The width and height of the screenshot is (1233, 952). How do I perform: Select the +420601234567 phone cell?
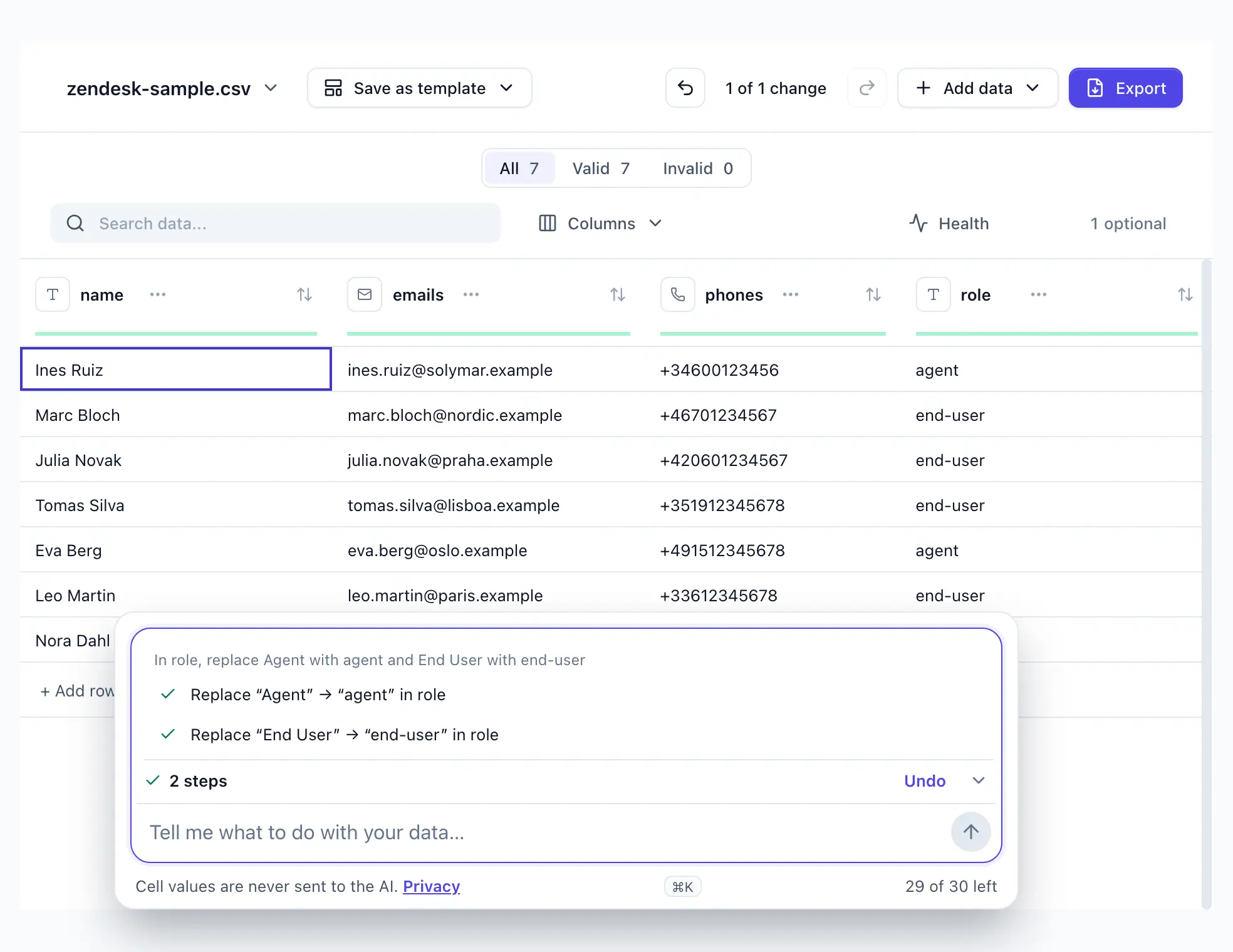(x=773, y=460)
